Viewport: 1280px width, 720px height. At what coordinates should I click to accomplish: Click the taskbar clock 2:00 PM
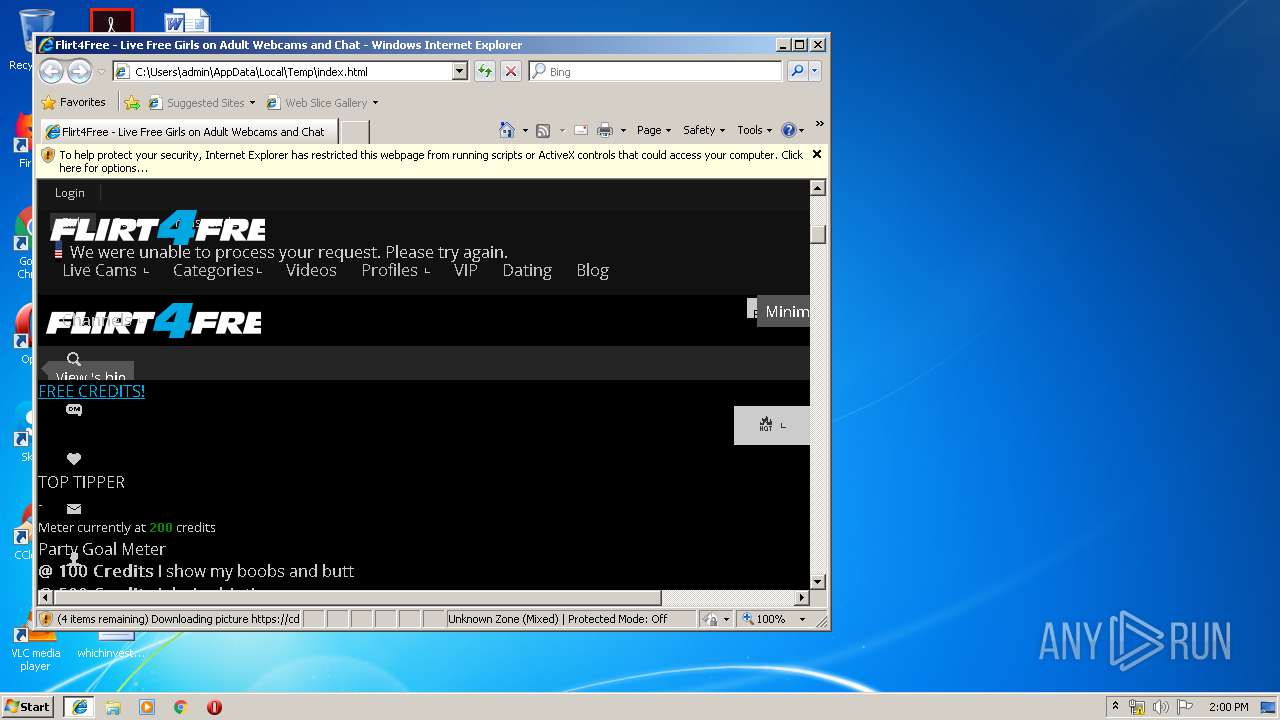(1228, 707)
